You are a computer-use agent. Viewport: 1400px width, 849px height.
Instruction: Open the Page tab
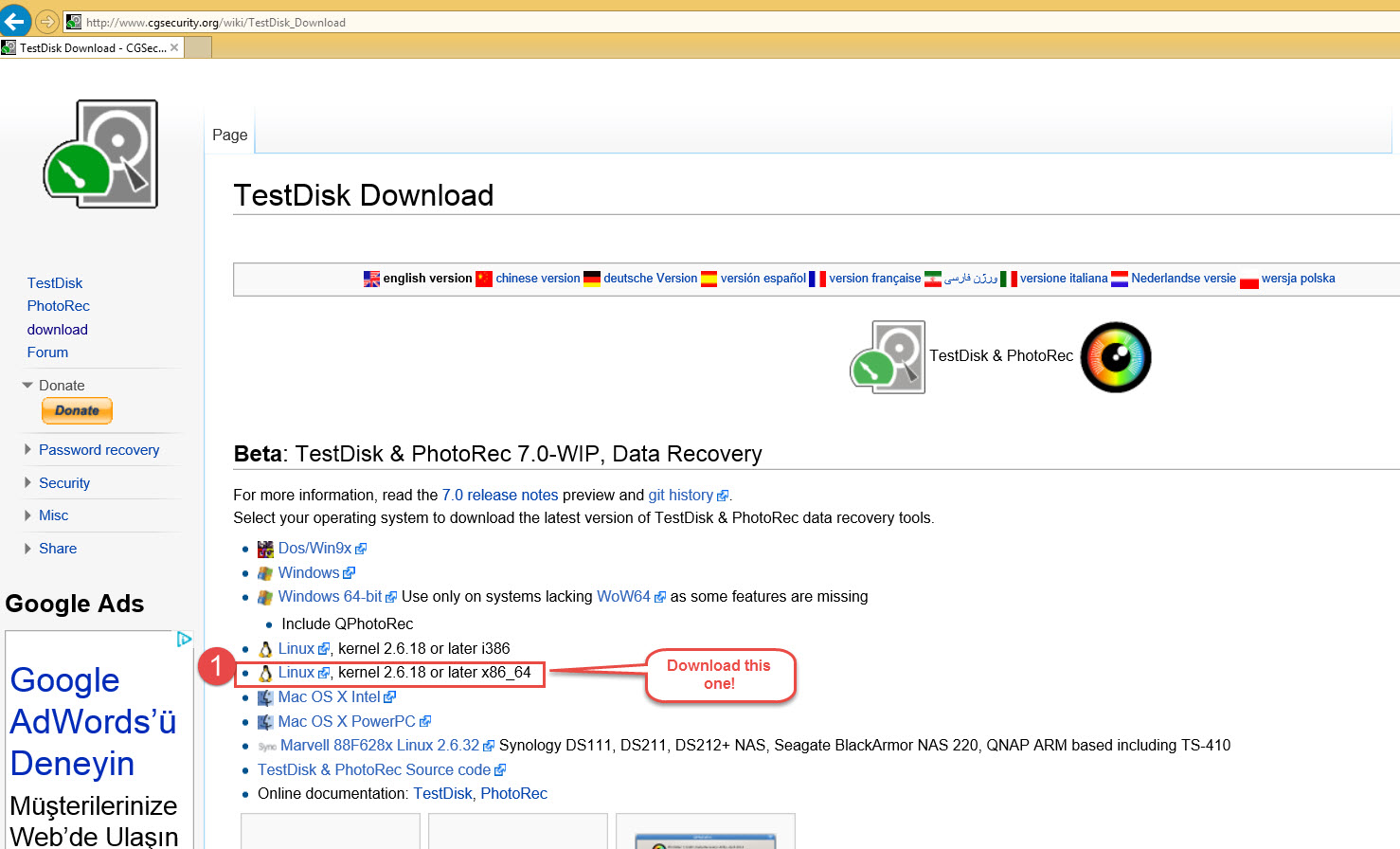(x=230, y=135)
